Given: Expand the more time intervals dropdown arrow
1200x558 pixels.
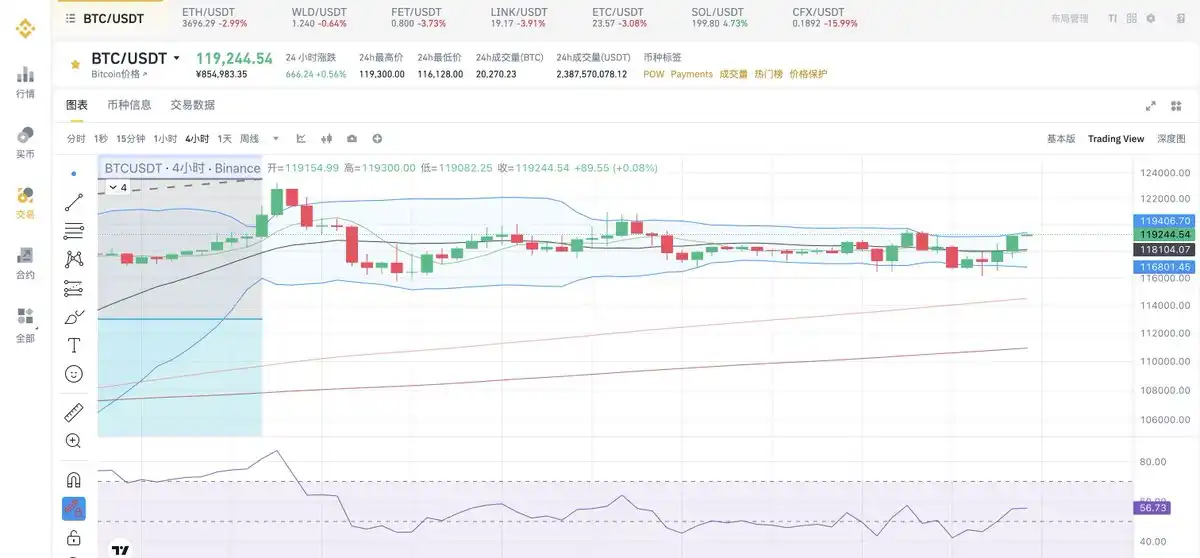Looking at the screenshot, I should coord(275,139).
